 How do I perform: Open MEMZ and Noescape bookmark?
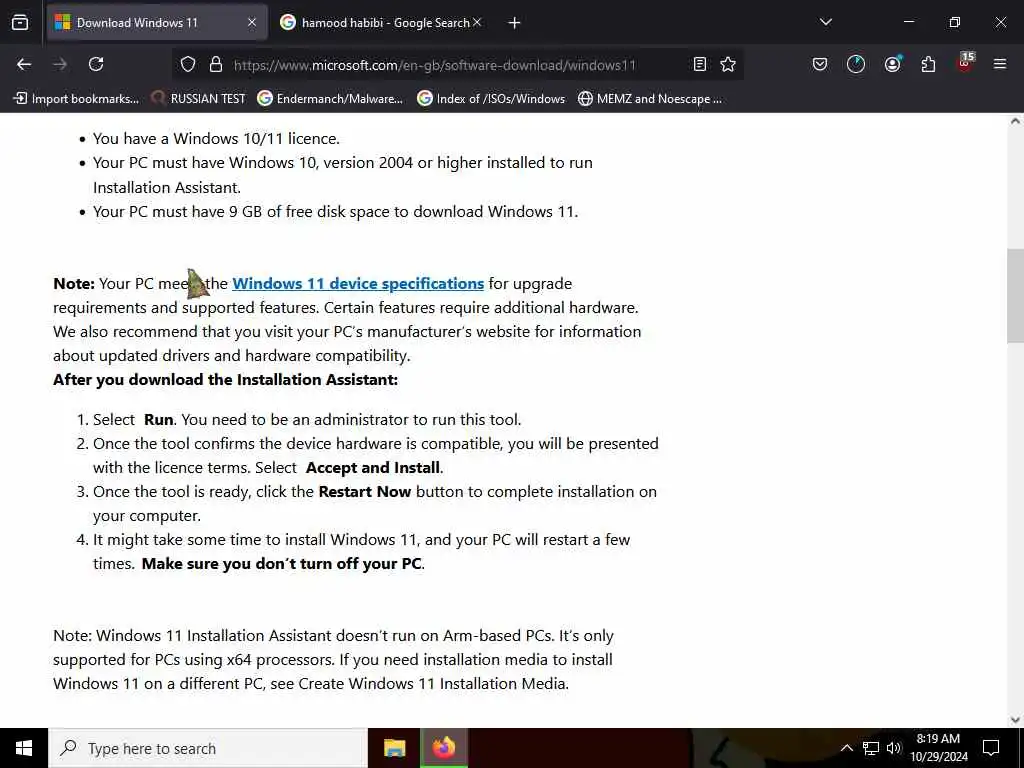coord(650,99)
